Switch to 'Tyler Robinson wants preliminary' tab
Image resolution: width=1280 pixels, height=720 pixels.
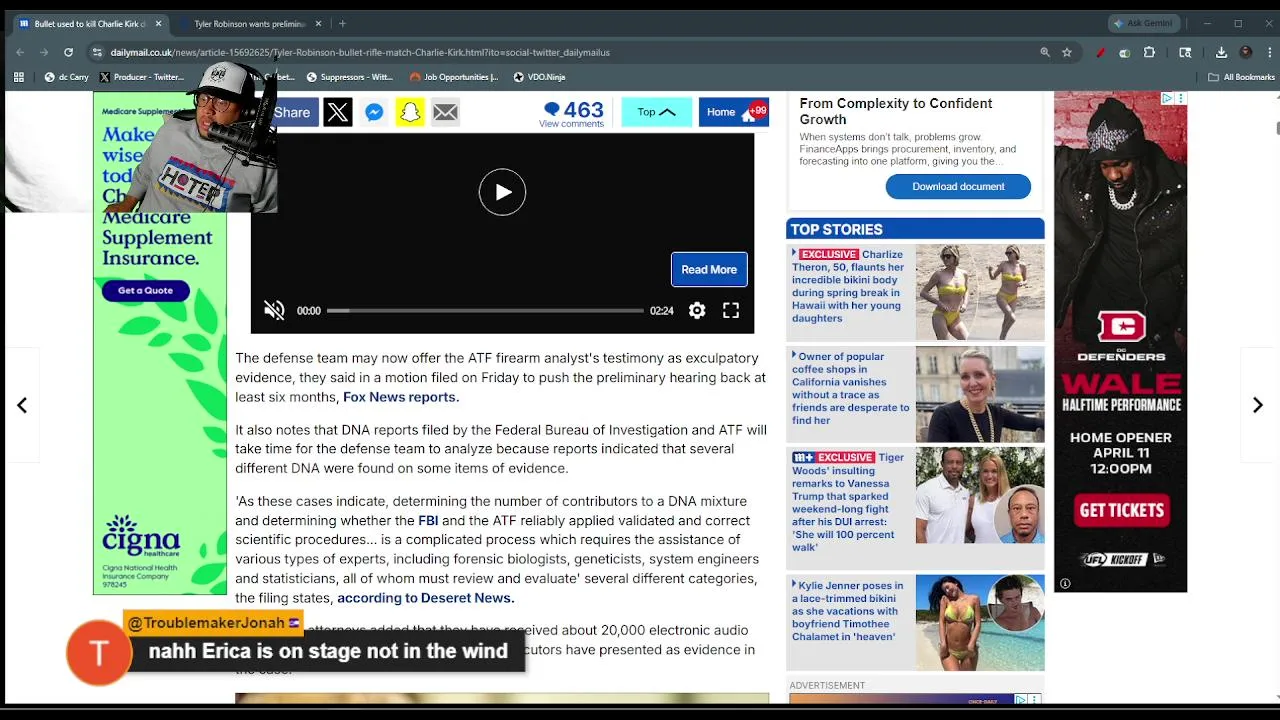[x=250, y=23]
